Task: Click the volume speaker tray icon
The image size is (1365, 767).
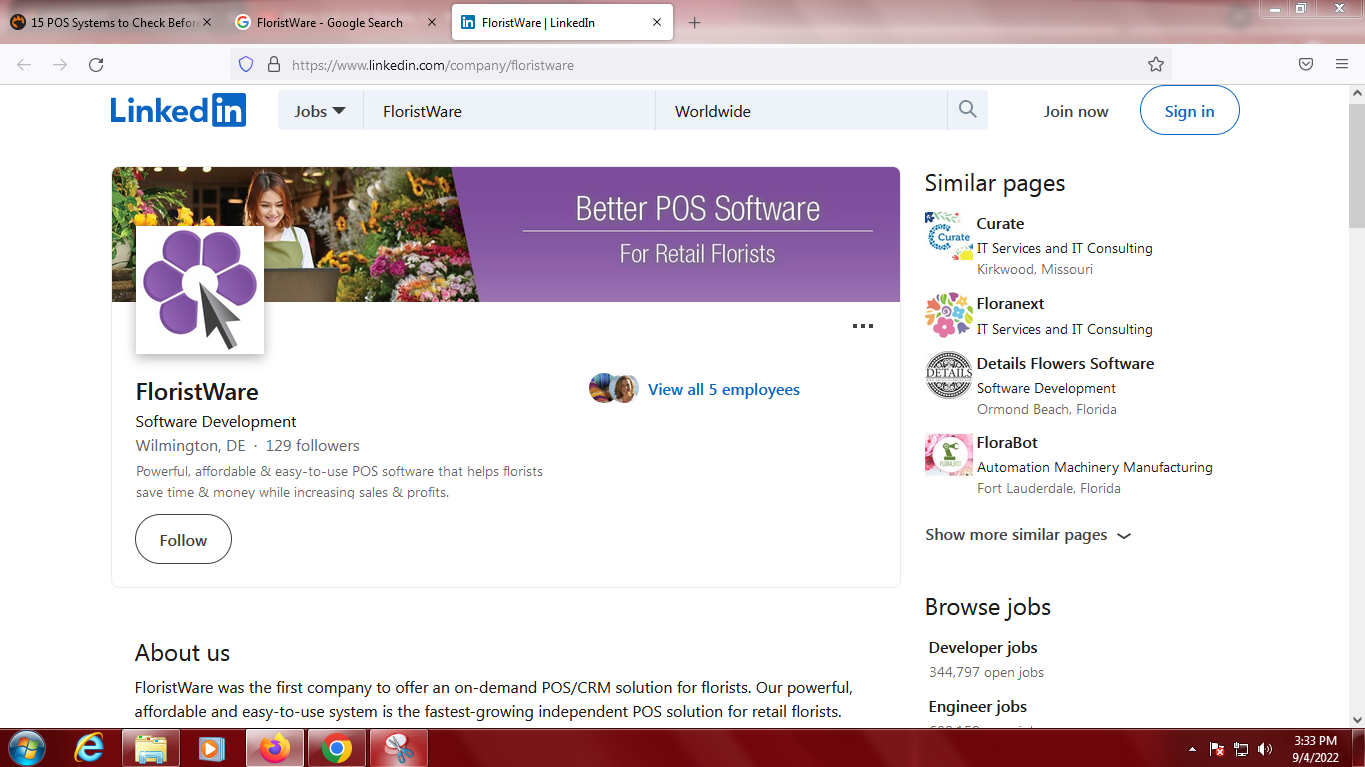Action: coord(1265,748)
